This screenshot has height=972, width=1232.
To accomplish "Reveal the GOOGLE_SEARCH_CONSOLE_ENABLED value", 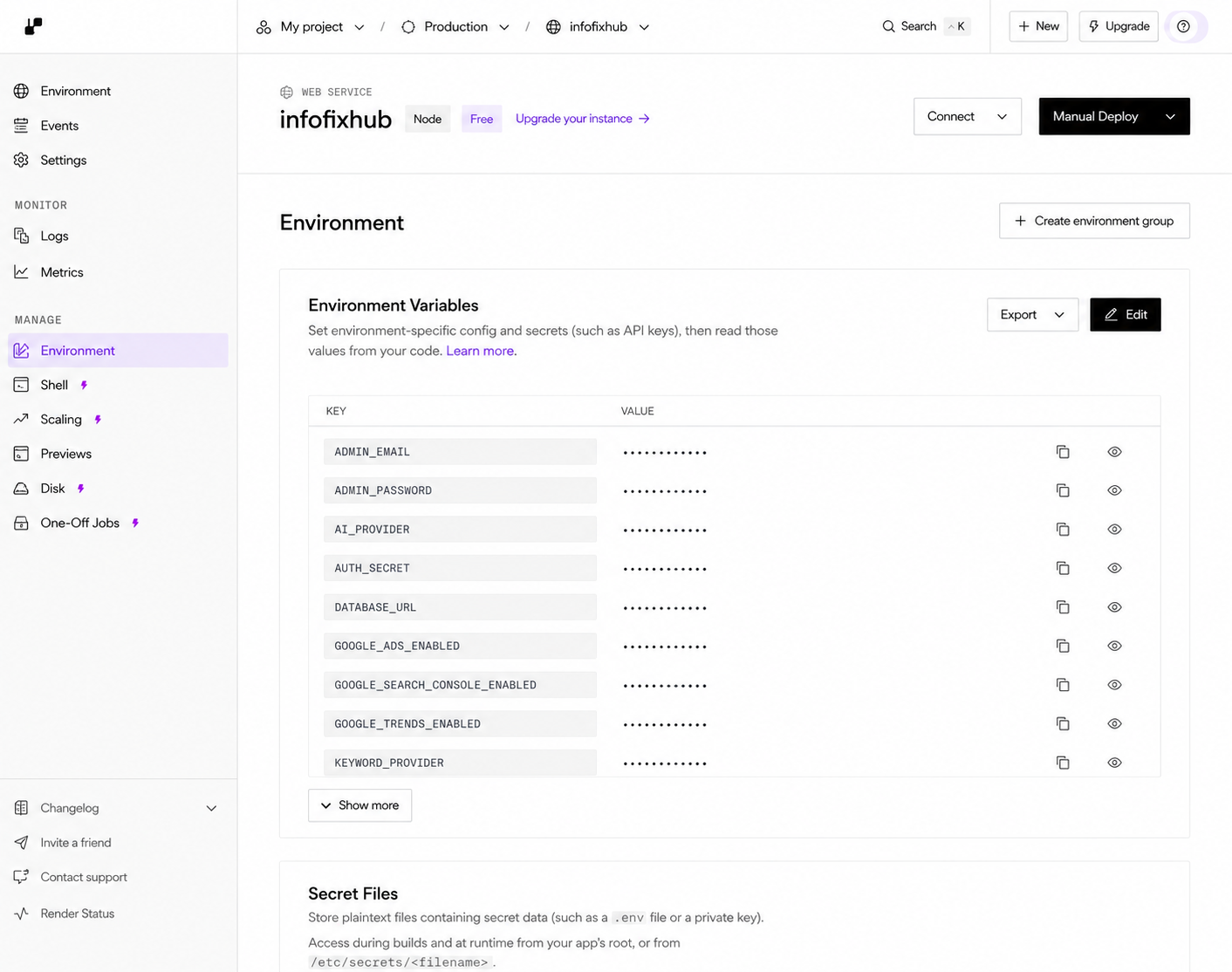I will click(x=1114, y=685).
